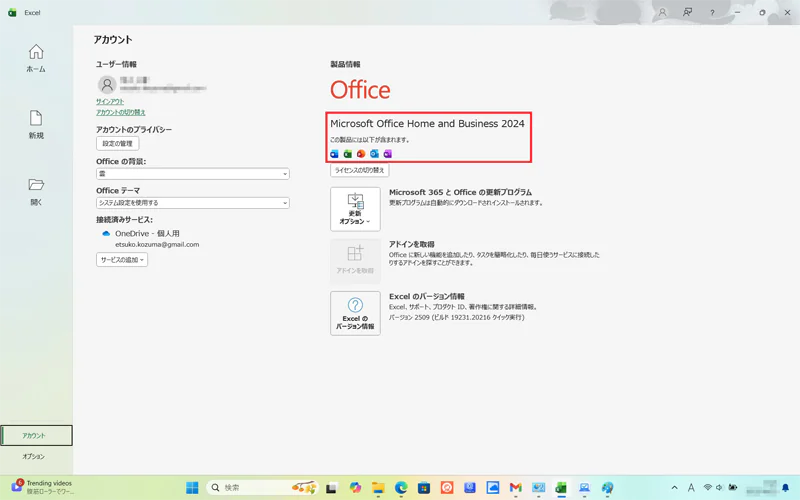Click the Excel icon under the product name
The image size is (800, 500).
tap(347, 154)
